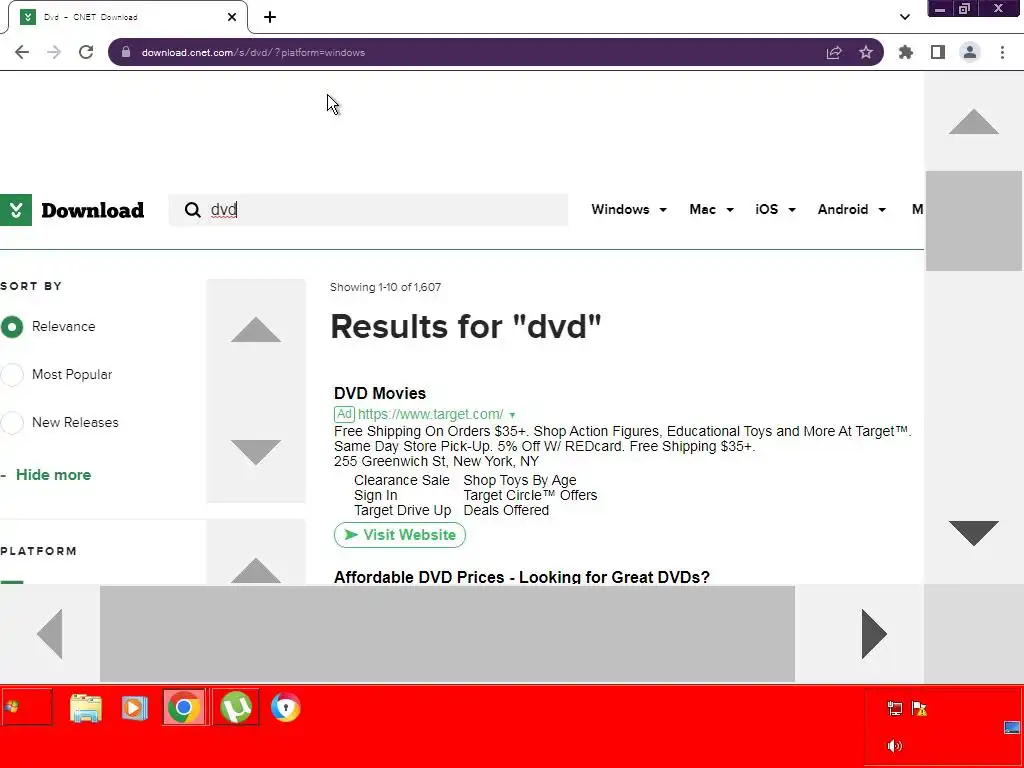
Task: Focus the dvd search field
Action: tap(368, 210)
